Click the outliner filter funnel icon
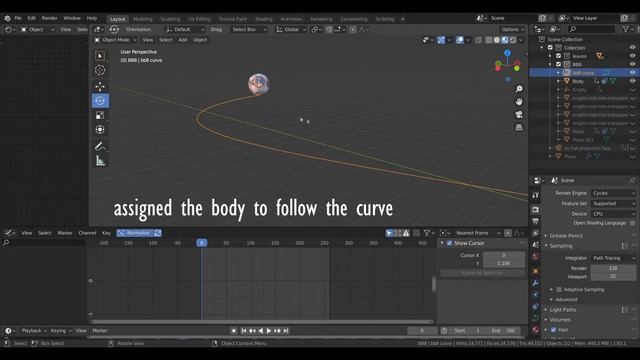Image resolution: width=640 pixels, height=360 pixels. (x=626, y=29)
